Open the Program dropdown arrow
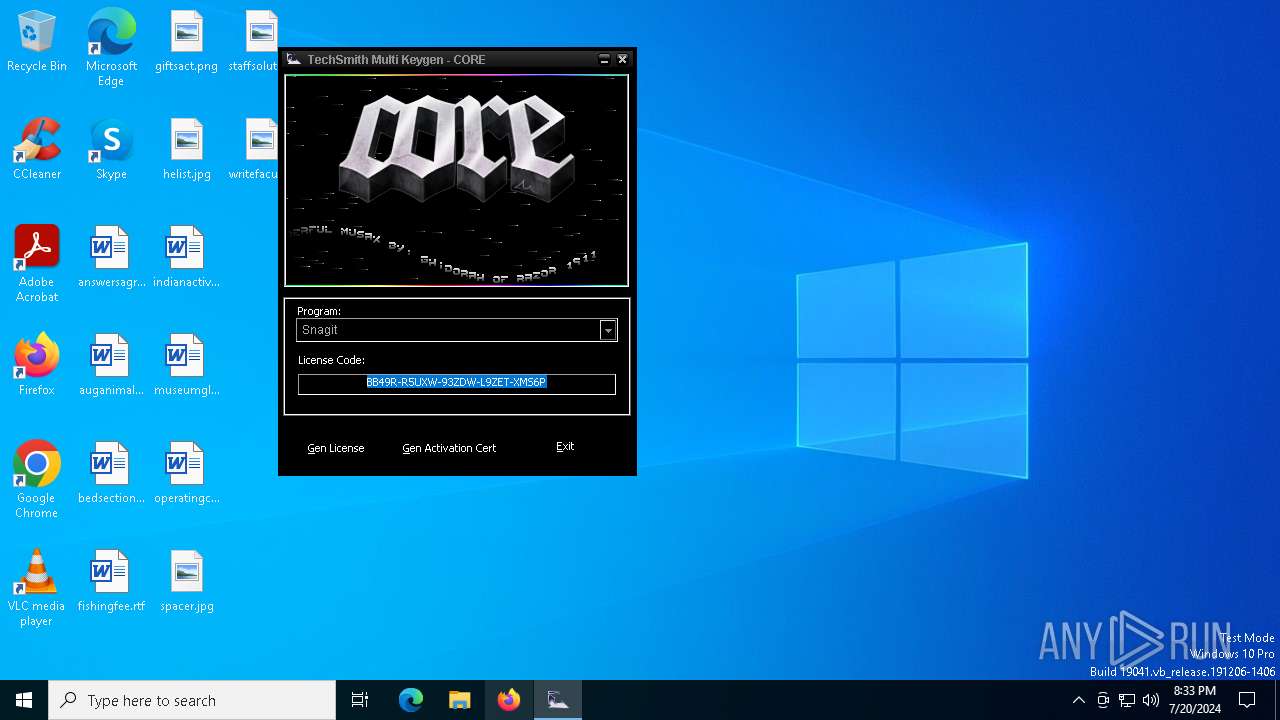 point(608,330)
